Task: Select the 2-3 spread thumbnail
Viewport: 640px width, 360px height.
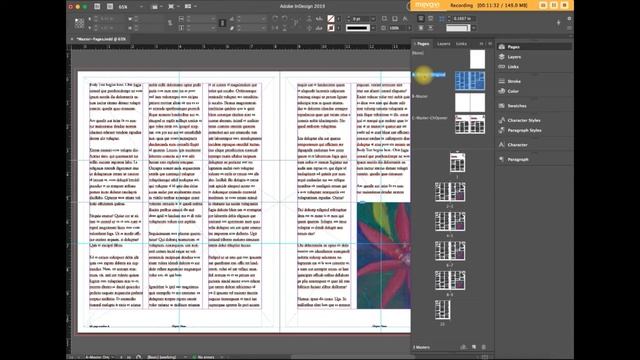Action: [450, 192]
